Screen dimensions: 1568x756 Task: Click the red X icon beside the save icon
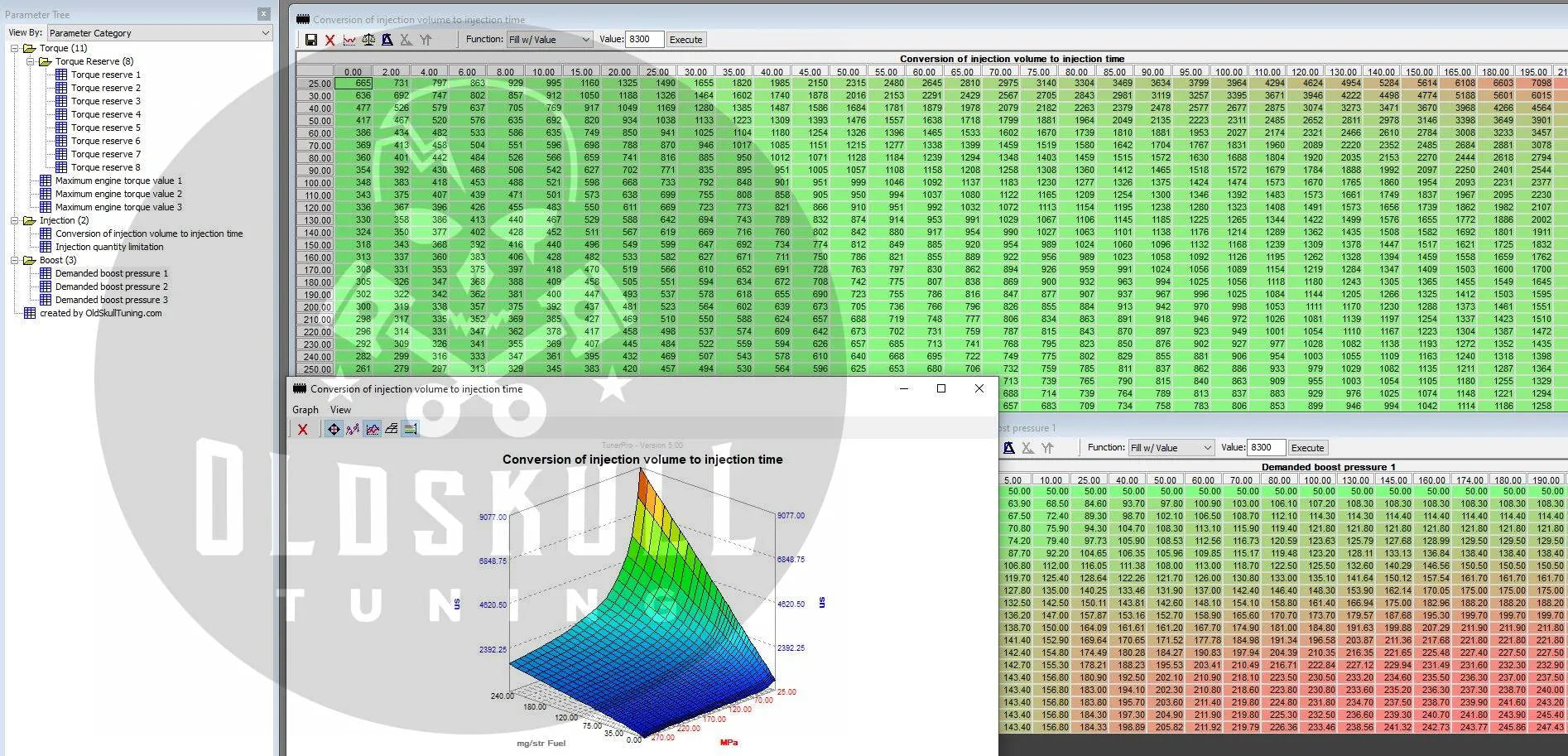tap(330, 40)
